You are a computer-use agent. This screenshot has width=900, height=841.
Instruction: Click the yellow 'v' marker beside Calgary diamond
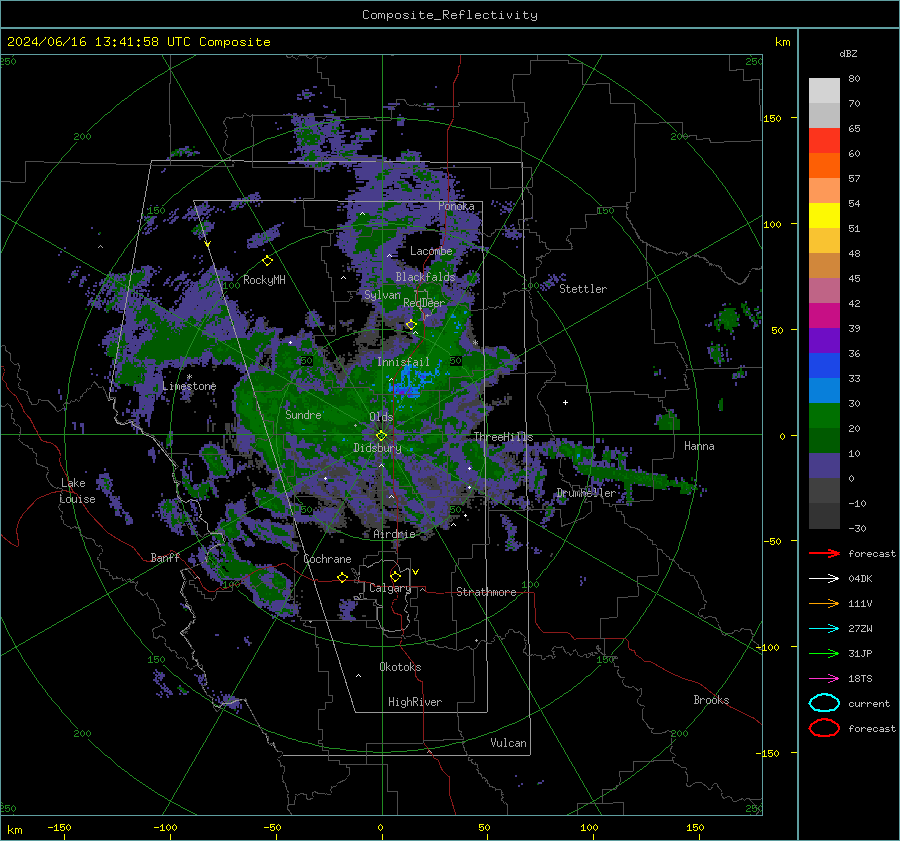(x=416, y=572)
